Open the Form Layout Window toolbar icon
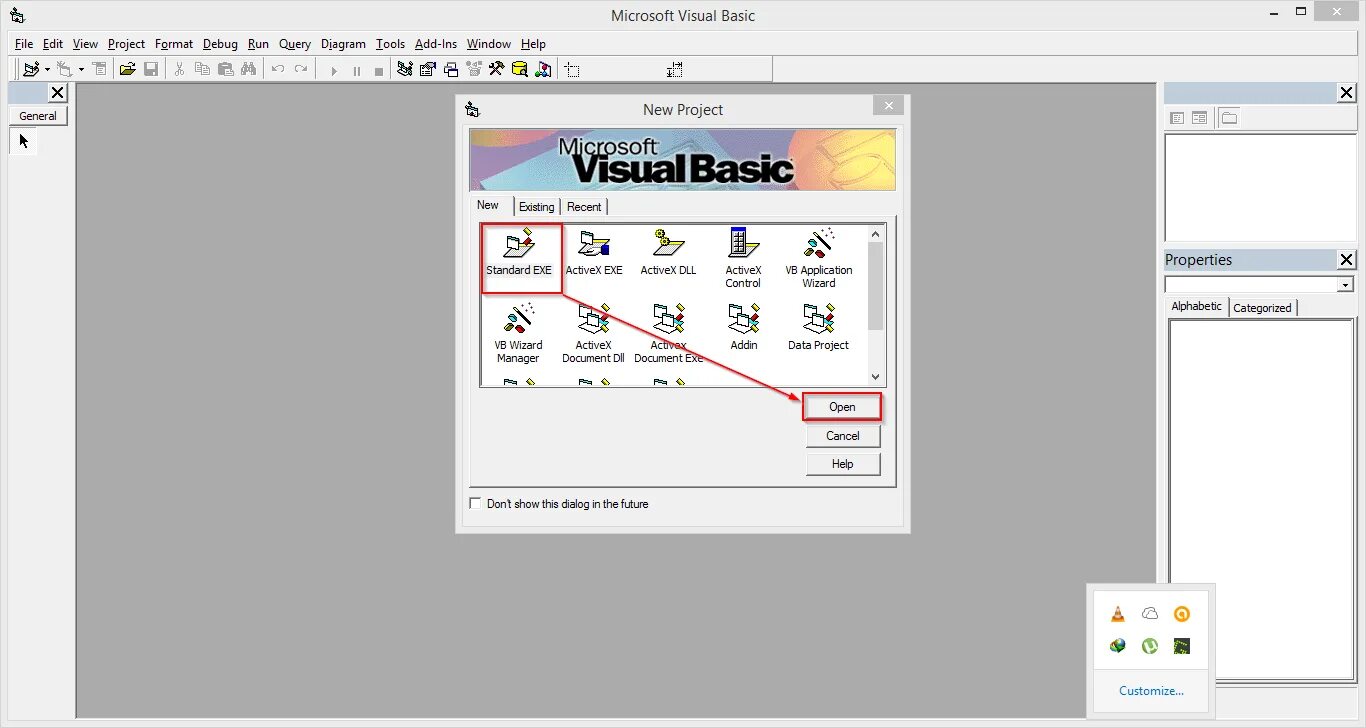This screenshot has width=1366, height=728. tap(451, 69)
